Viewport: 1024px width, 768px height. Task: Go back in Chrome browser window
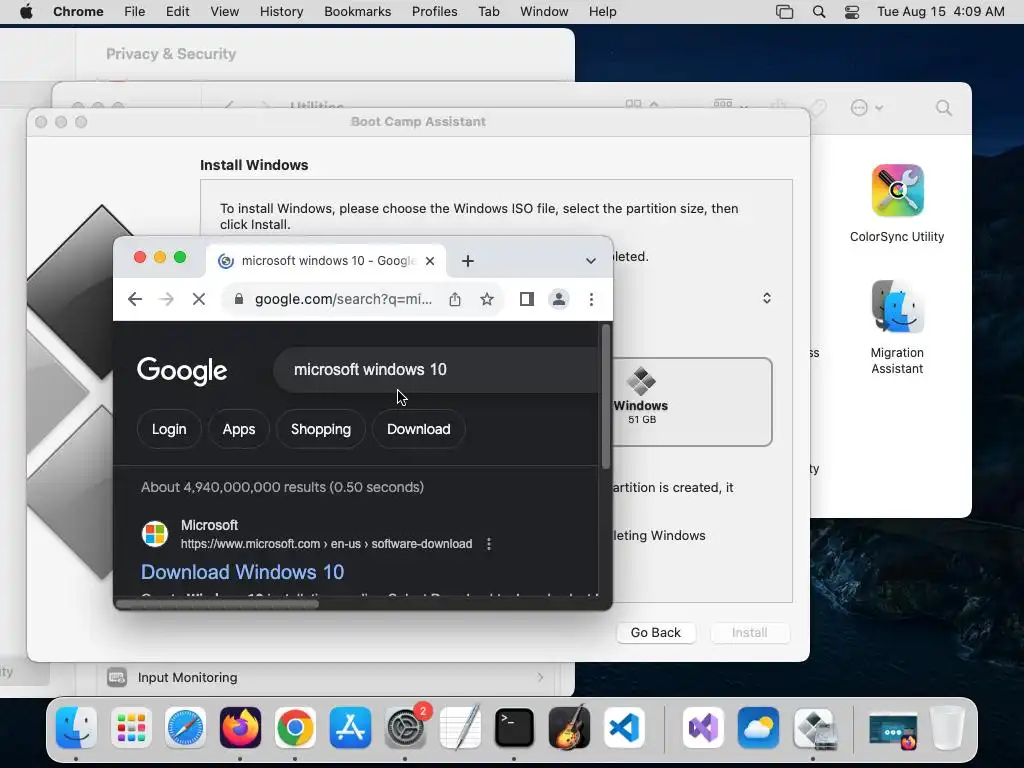click(135, 299)
